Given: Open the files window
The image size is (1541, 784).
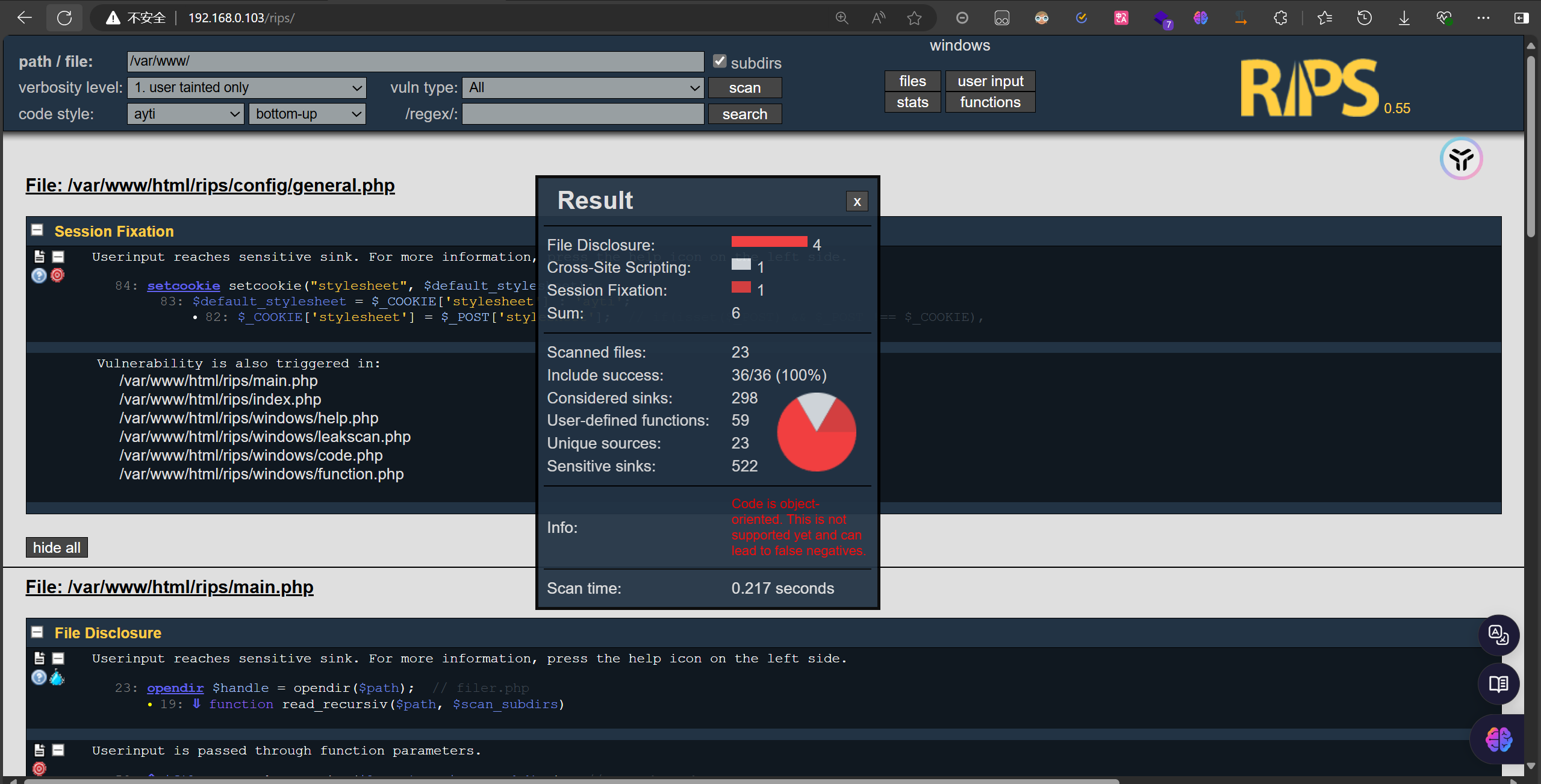Looking at the screenshot, I should pos(913,81).
